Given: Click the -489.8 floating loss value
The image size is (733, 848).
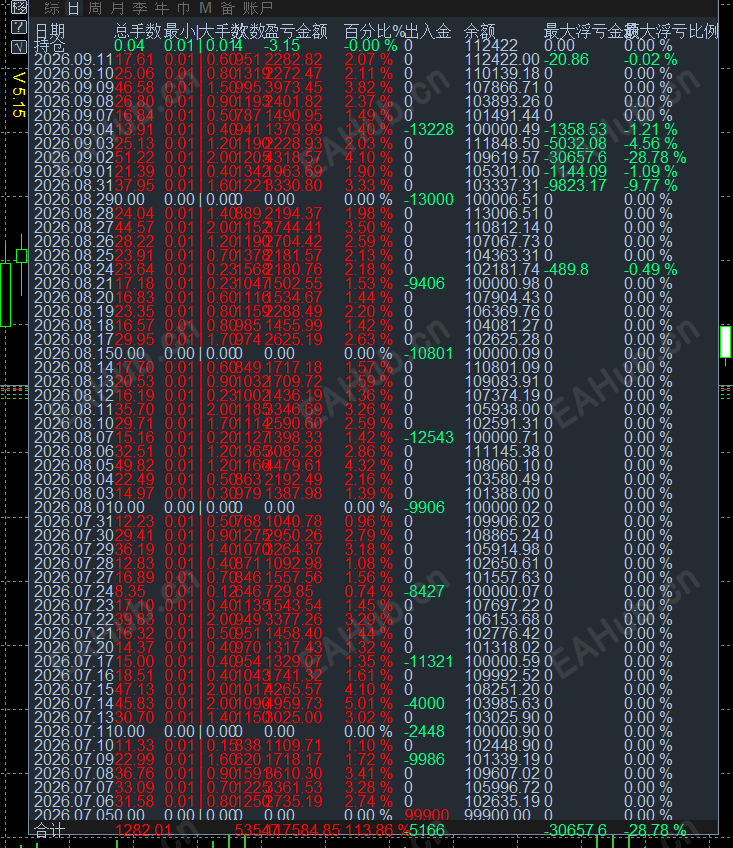Looking at the screenshot, I should 566,269.
